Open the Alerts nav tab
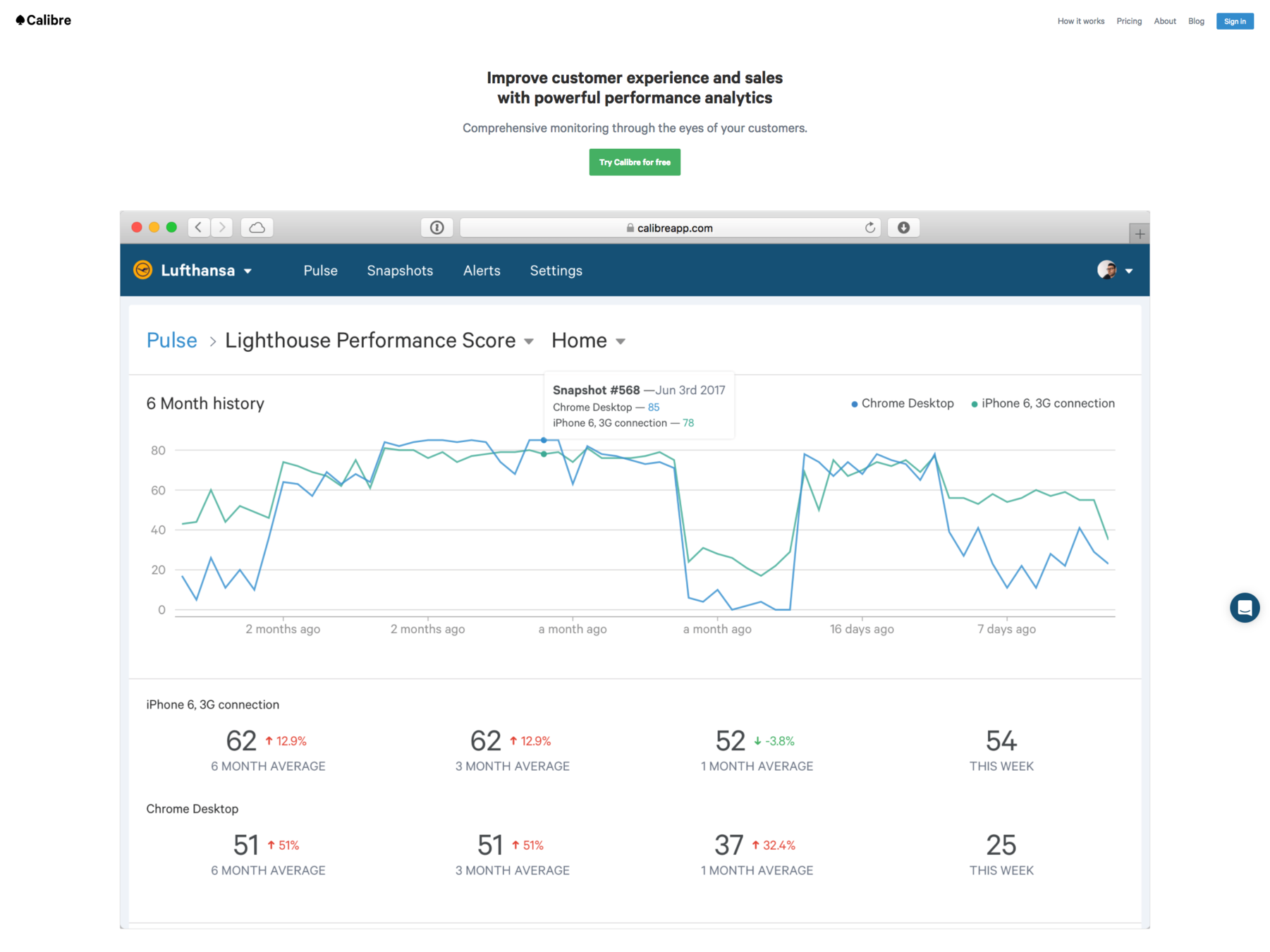 click(x=482, y=271)
